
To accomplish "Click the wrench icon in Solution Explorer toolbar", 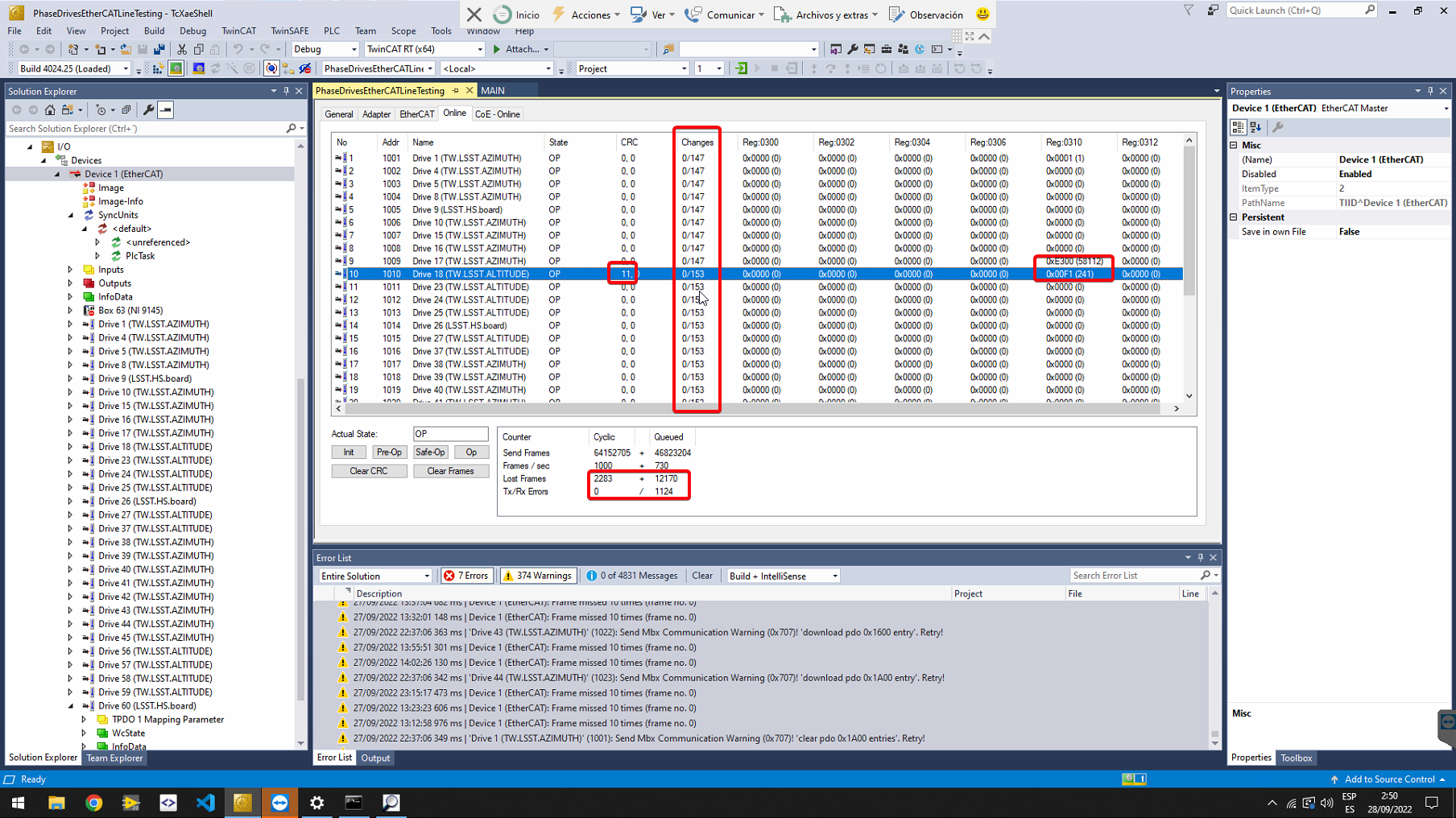I will pyautogui.click(x=148, y=109).
